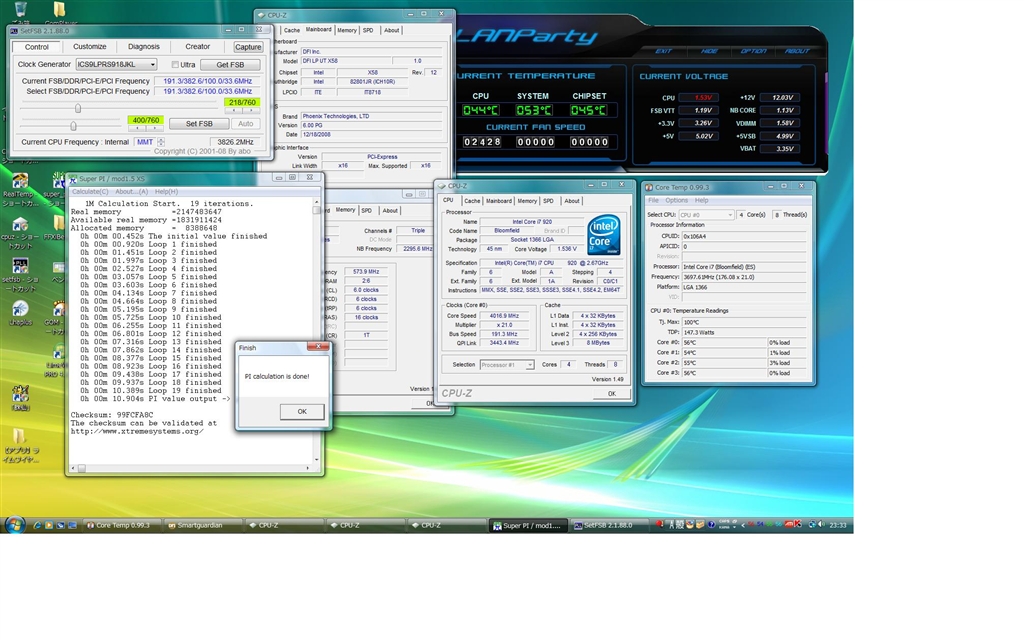The height and width of the screenshot is (640, 1024).
Task: Click the HIDE button in LANParty panel
Action: coord(709,51)
